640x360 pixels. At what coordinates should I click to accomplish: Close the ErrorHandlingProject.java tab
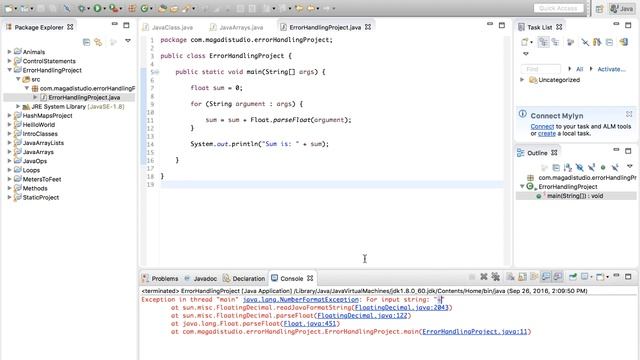[368, 27]
